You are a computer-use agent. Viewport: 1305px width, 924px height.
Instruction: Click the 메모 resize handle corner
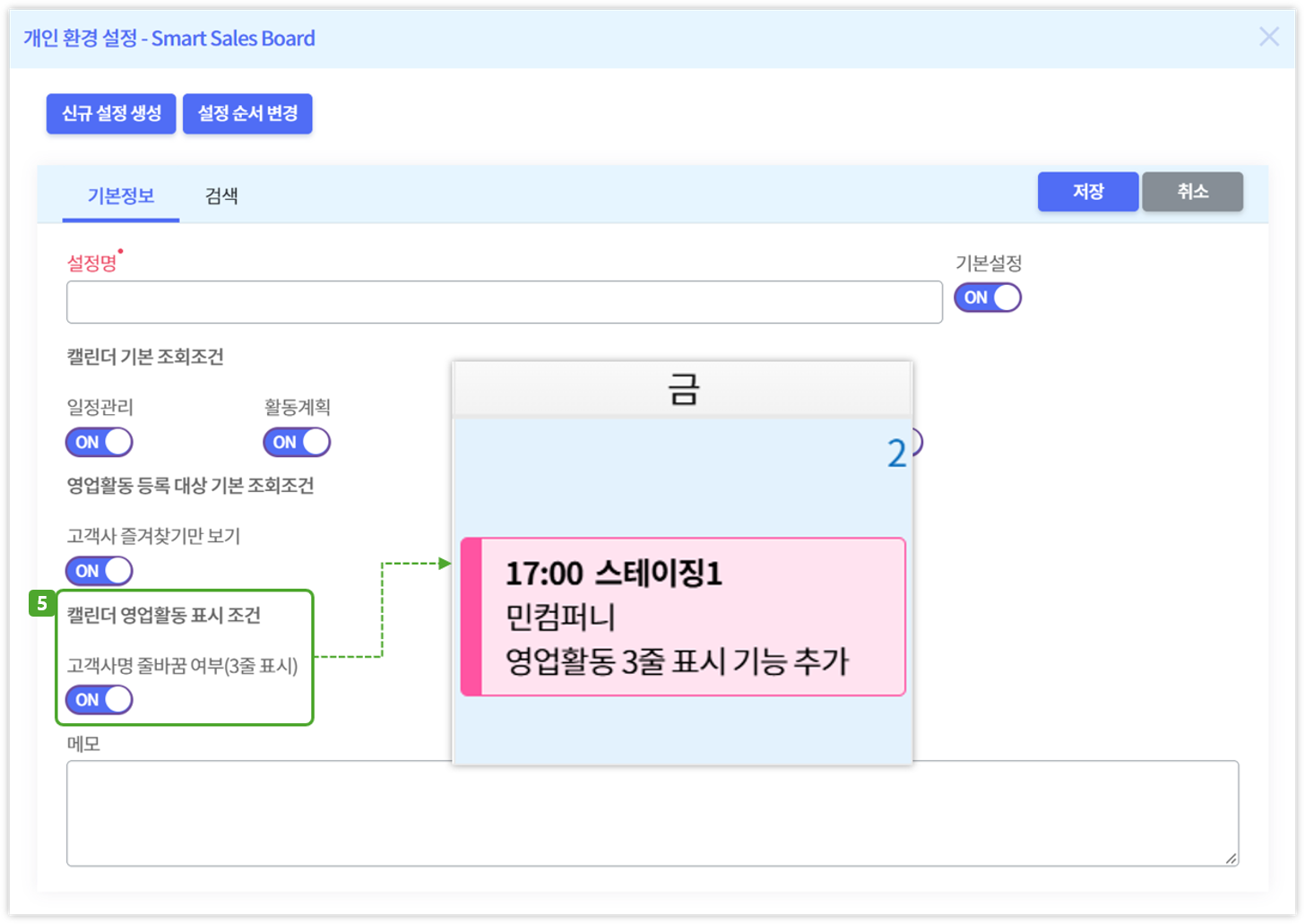point(1232,859)
